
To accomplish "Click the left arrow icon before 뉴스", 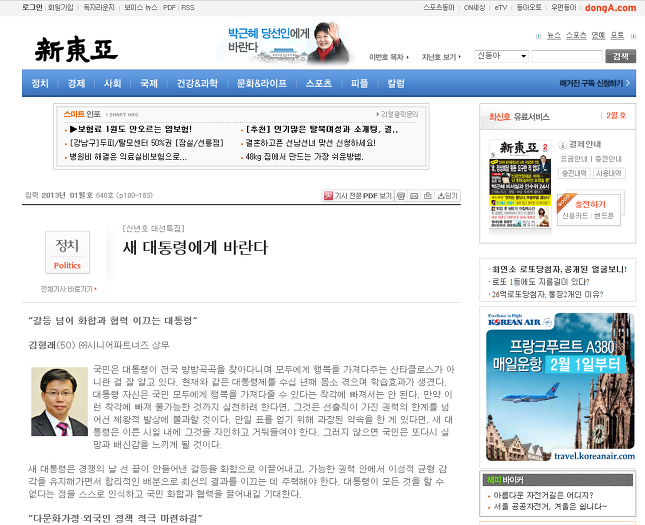I will (538, 36).
